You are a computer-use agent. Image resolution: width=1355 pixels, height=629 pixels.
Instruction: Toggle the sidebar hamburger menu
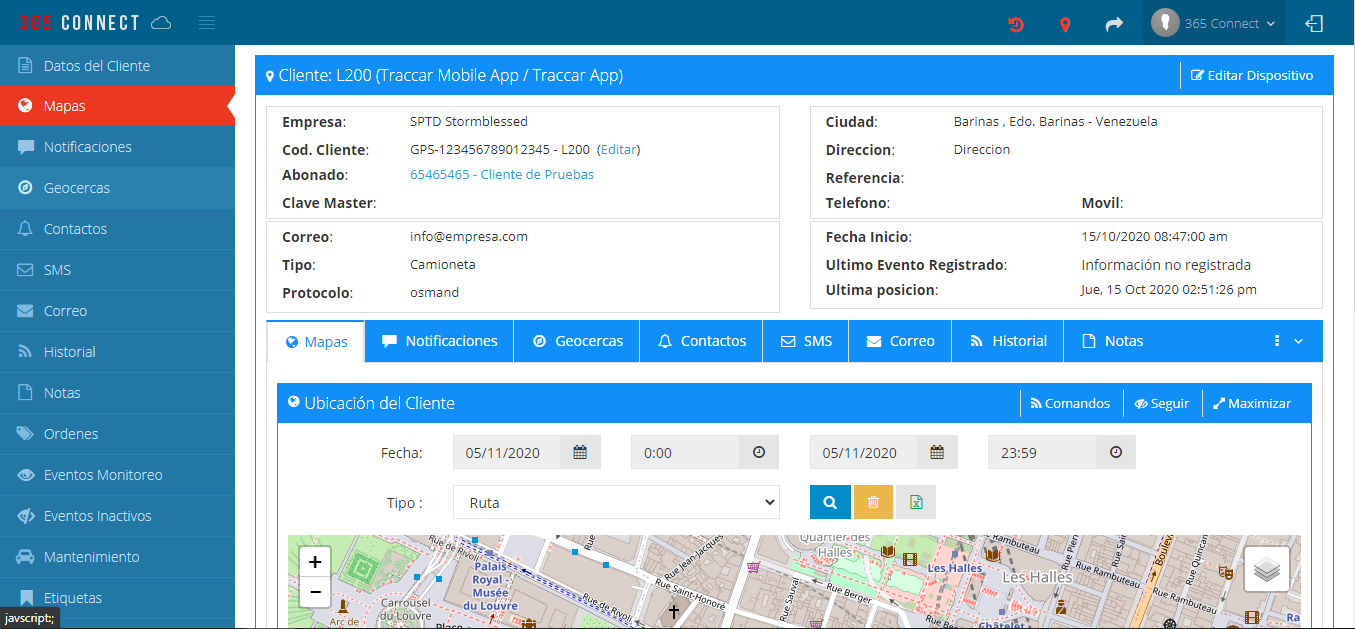(207, 23)
